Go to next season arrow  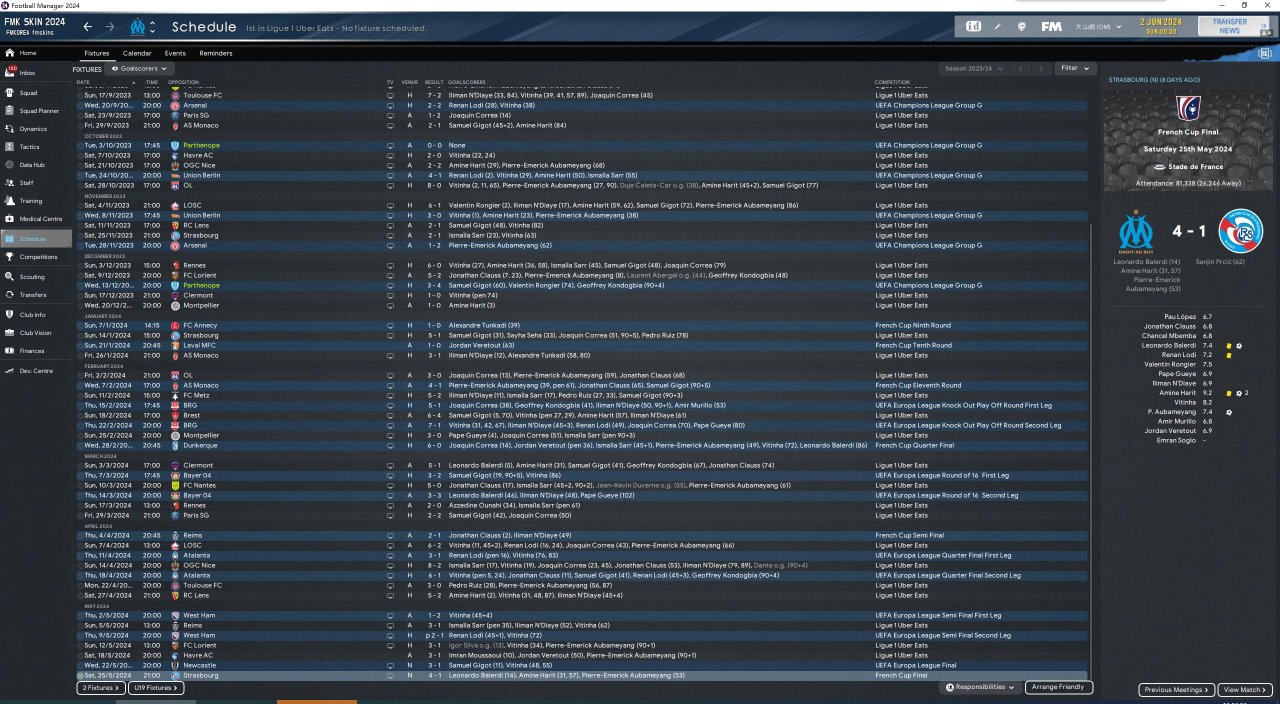tap(1041, 69)
